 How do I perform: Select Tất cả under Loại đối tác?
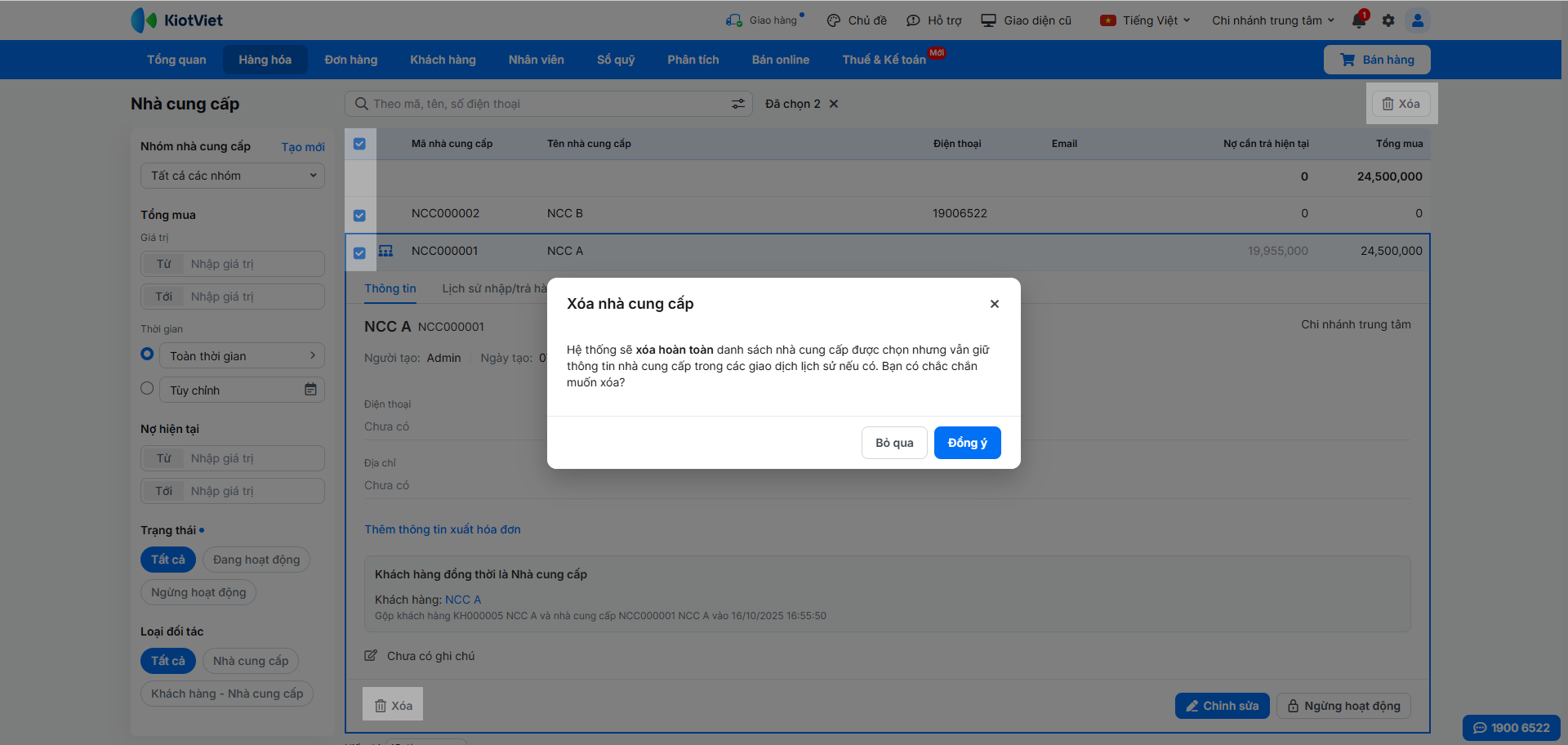(x=168, y=661)
